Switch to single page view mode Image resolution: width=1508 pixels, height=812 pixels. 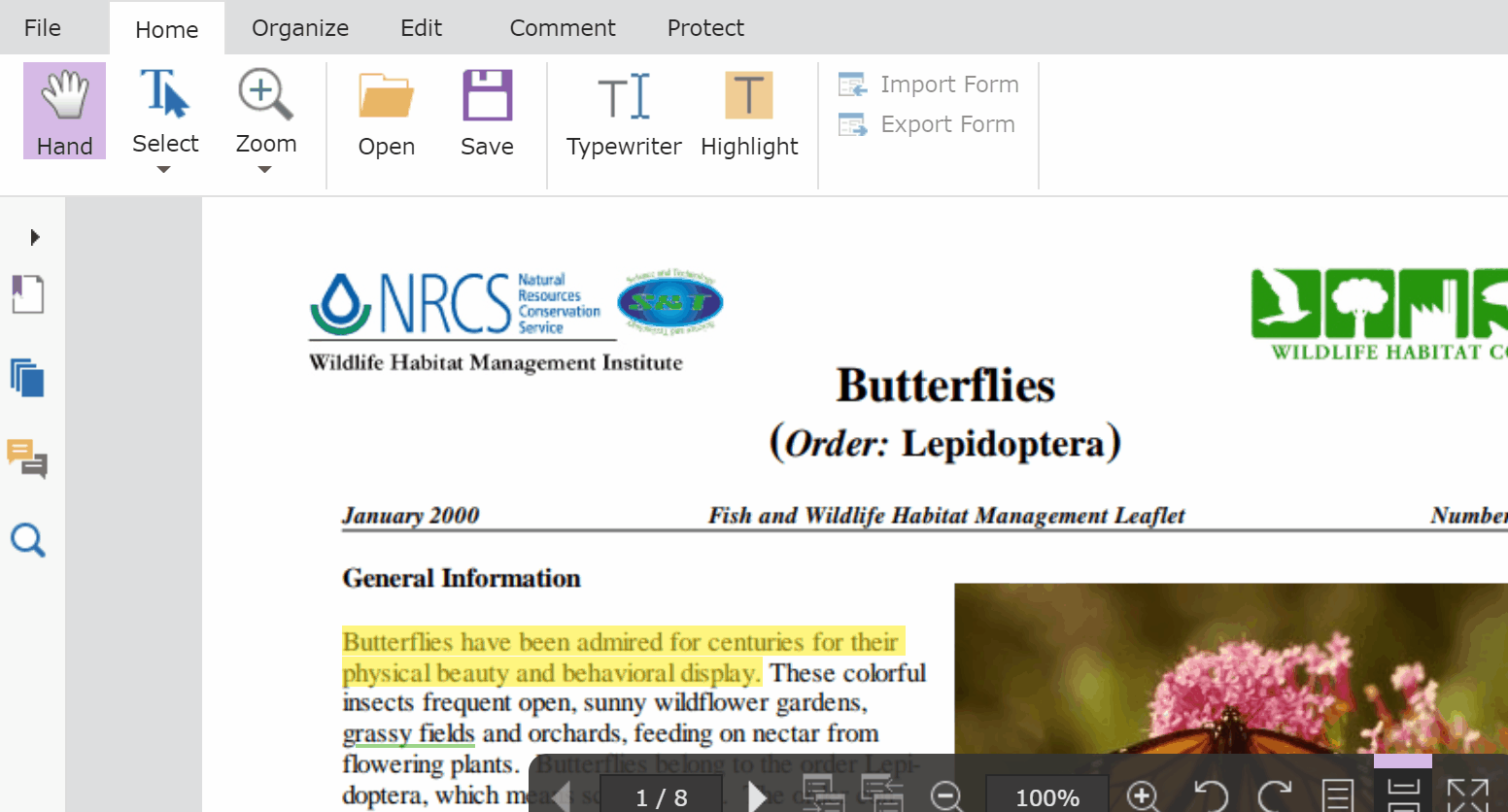[1338, 796]
